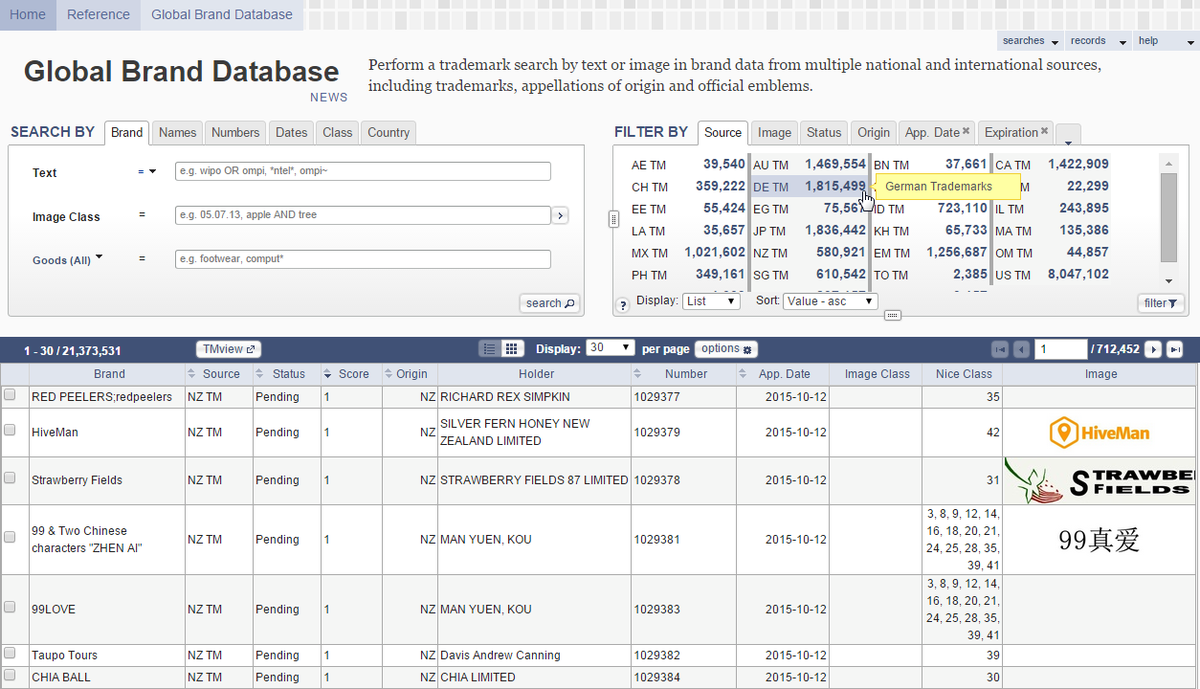Select the HiveMan row checkbox

coord(10,431)
